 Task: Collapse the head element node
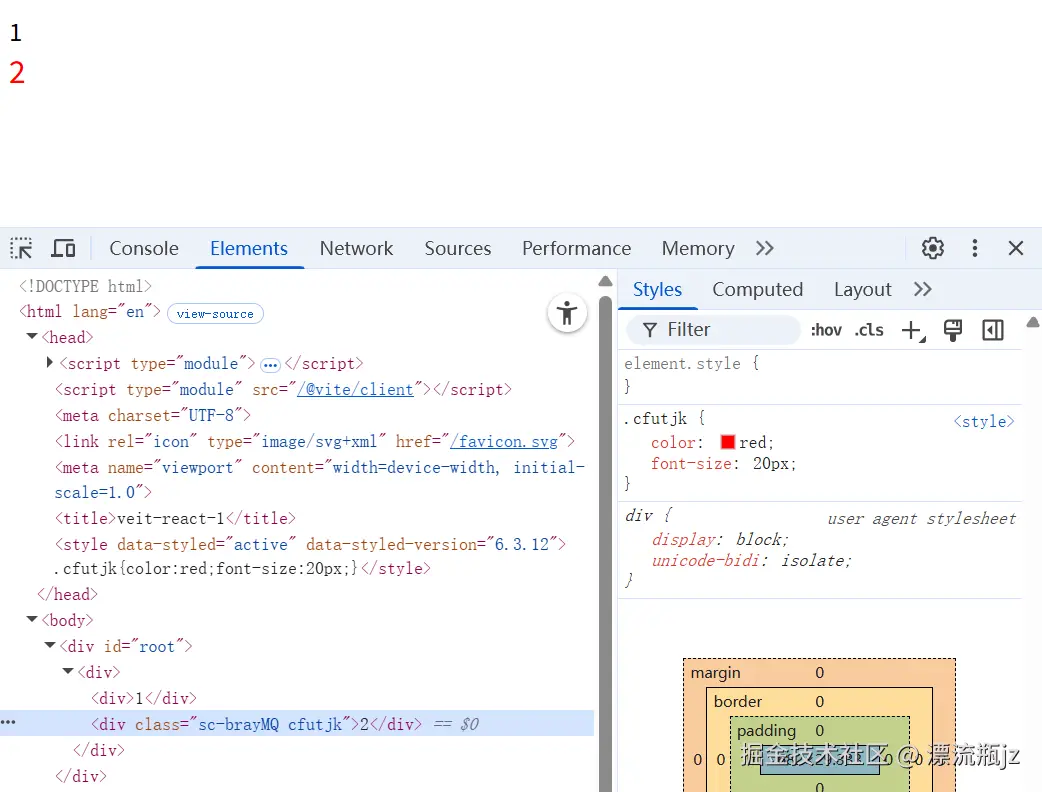coord(31,337)
